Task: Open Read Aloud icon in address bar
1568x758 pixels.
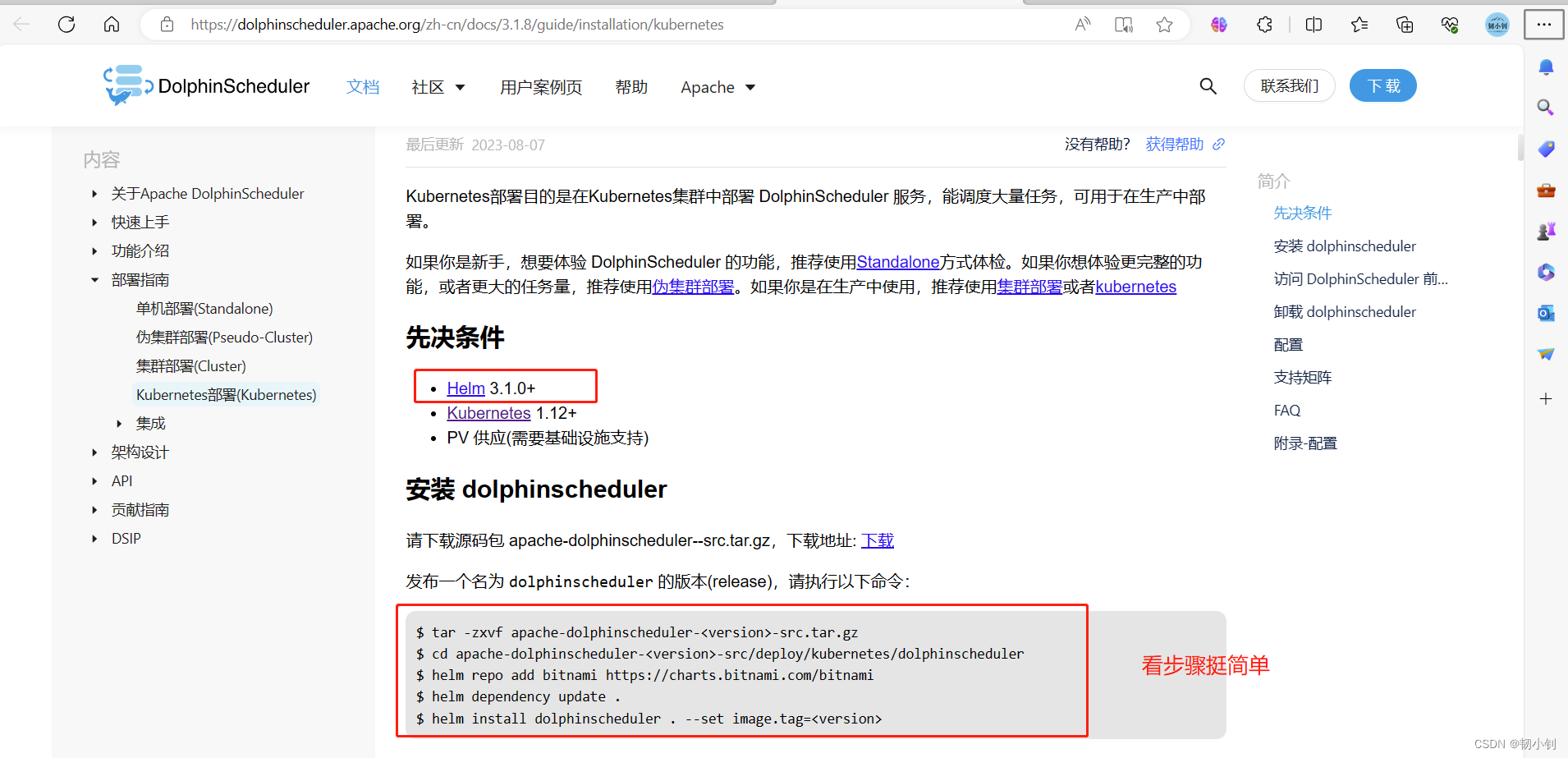Action: (x=1083, y=25)
